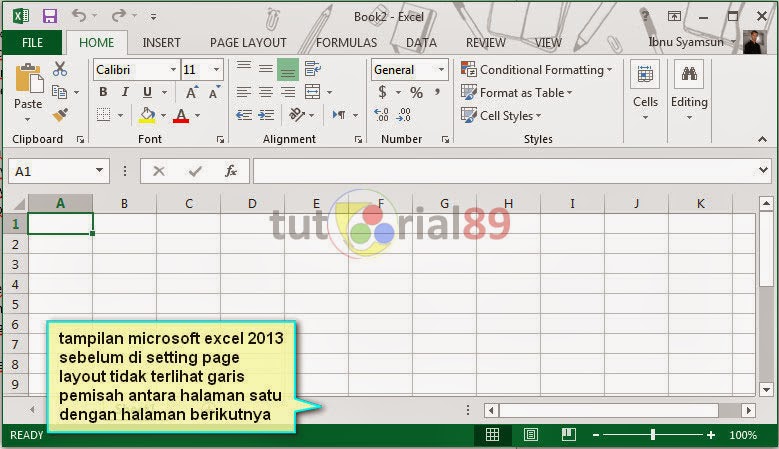The image size is (779, 449).
Task: Apply Comma Style format
Action: coord(438,91)
